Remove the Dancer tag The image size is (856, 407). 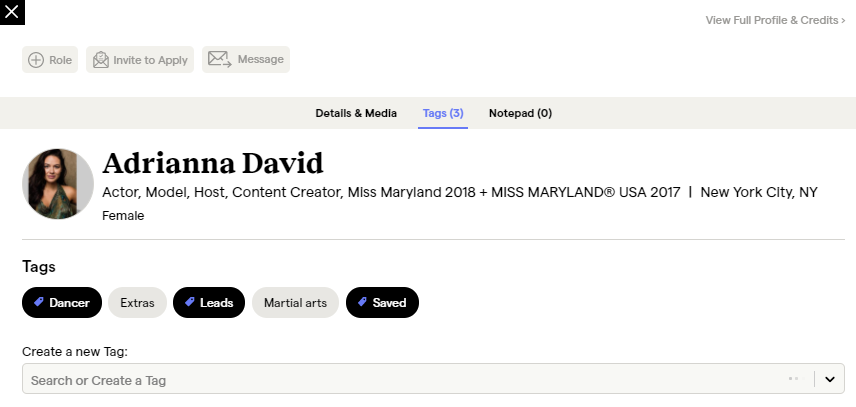tap(62, 303)
